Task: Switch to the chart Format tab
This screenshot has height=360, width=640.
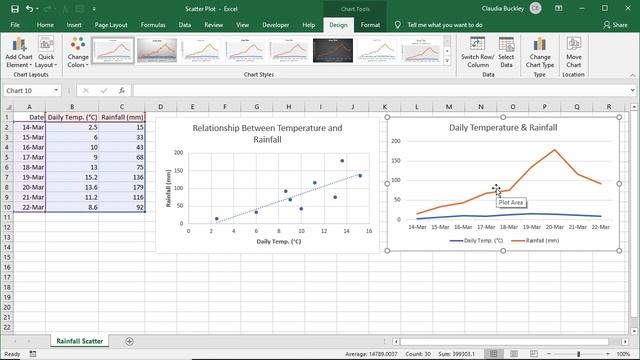Action: tap(370, 25)
